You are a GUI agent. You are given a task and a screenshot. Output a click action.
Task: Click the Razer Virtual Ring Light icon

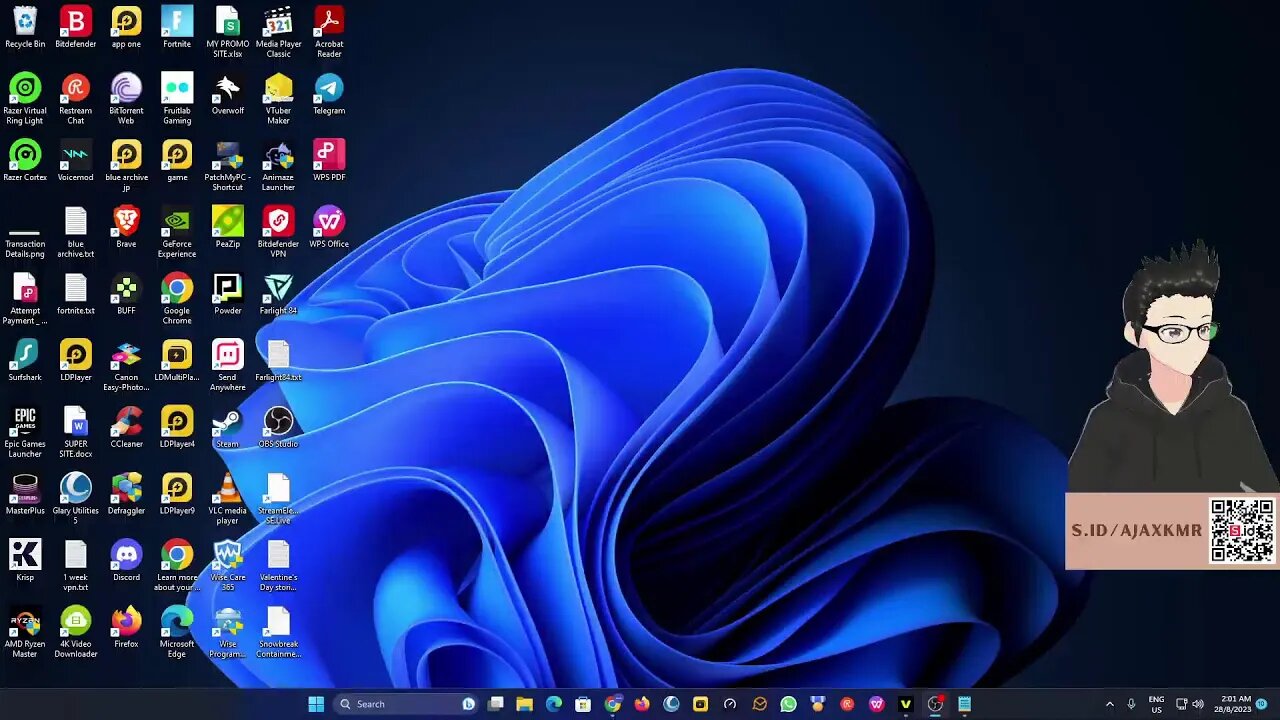coord(25,99)
